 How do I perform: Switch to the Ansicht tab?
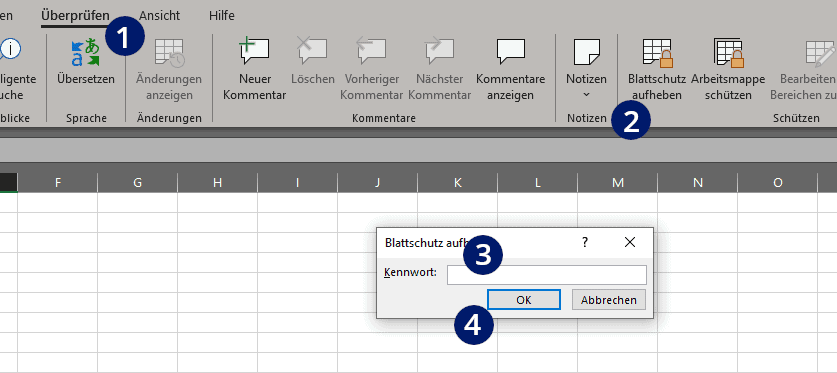click(x=159, y=15)
